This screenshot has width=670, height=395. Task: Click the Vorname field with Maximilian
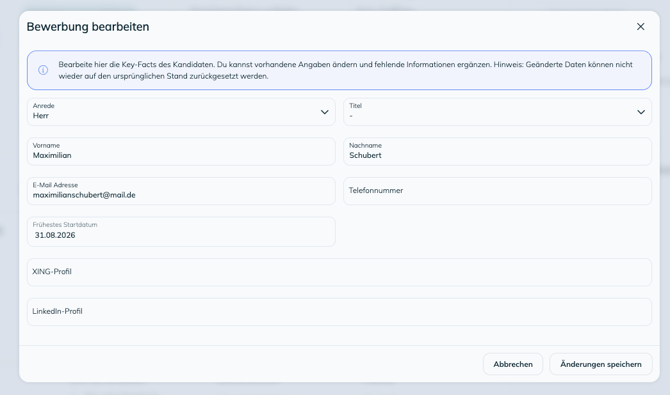[x=181, y=151]
